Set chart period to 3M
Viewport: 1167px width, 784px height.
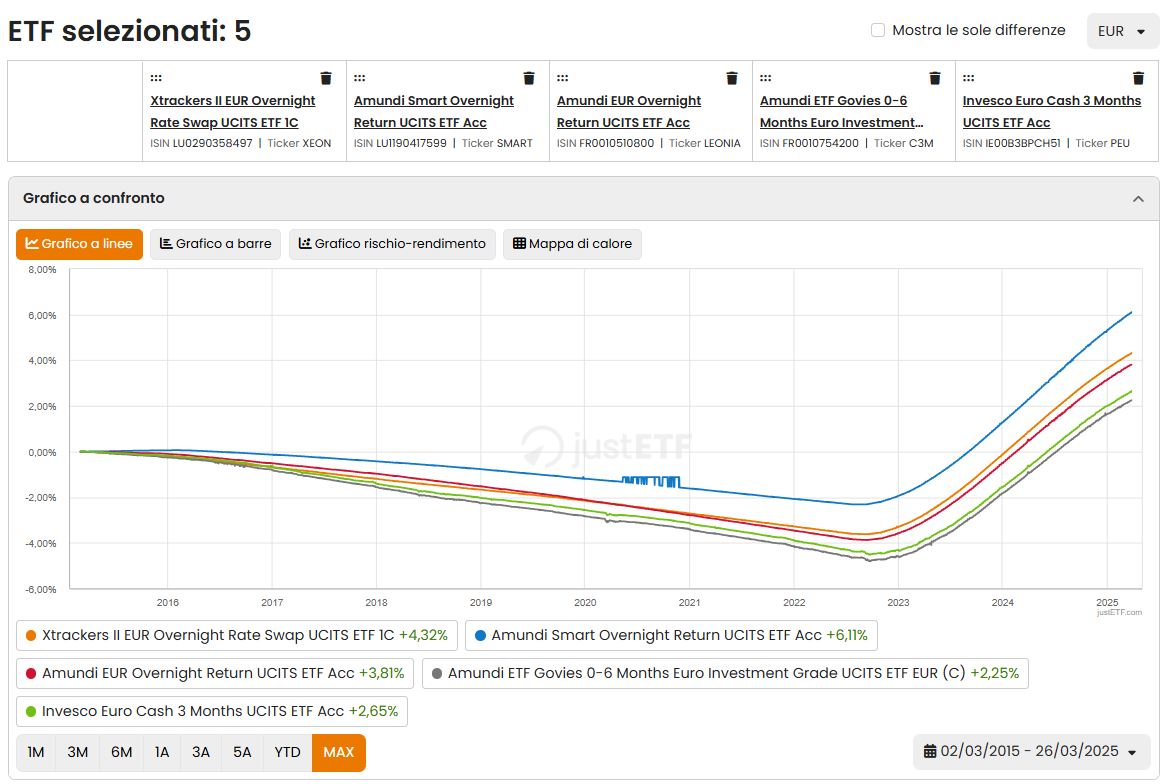click(77, 753)
